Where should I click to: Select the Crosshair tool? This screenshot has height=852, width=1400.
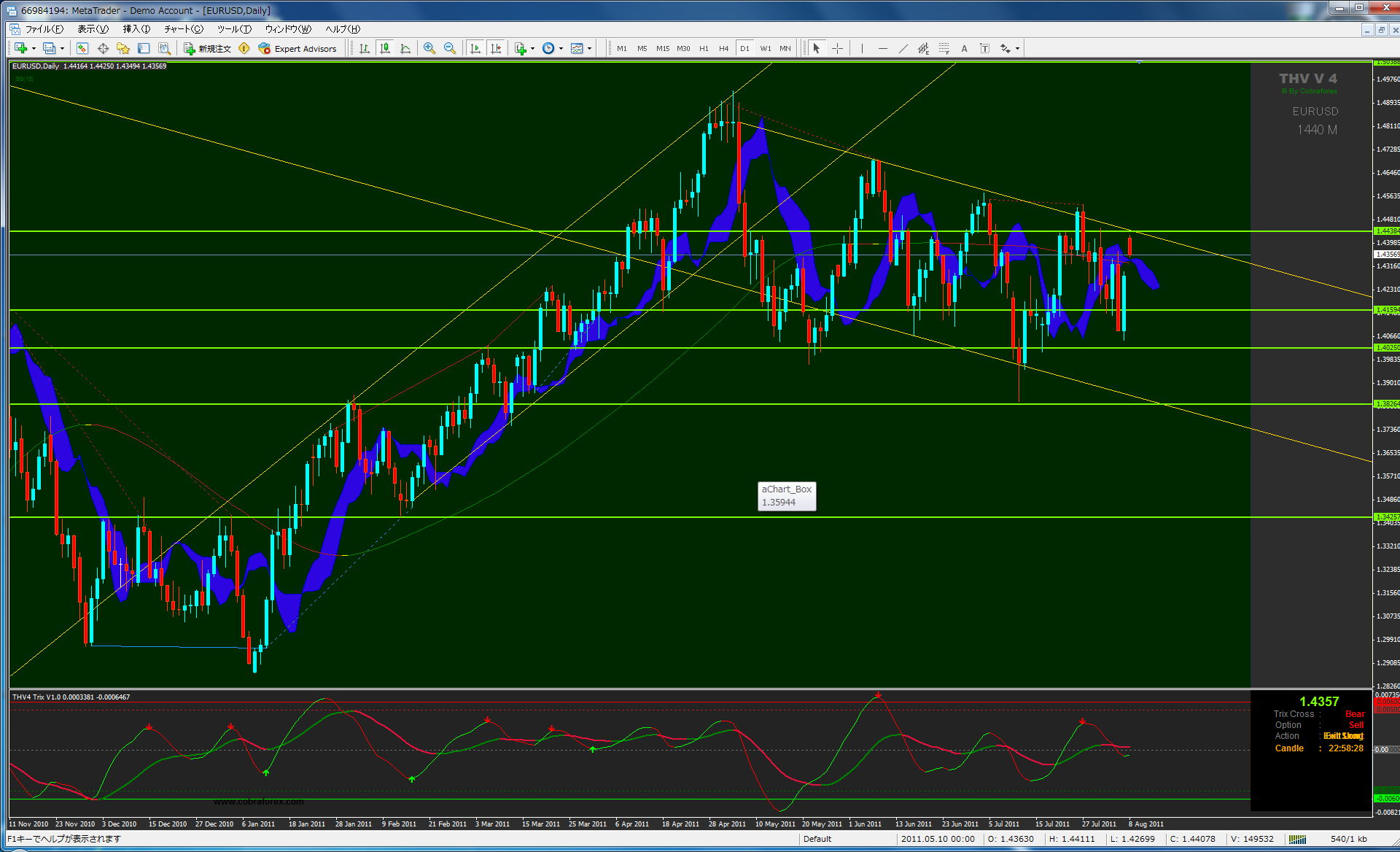point(837,48)
